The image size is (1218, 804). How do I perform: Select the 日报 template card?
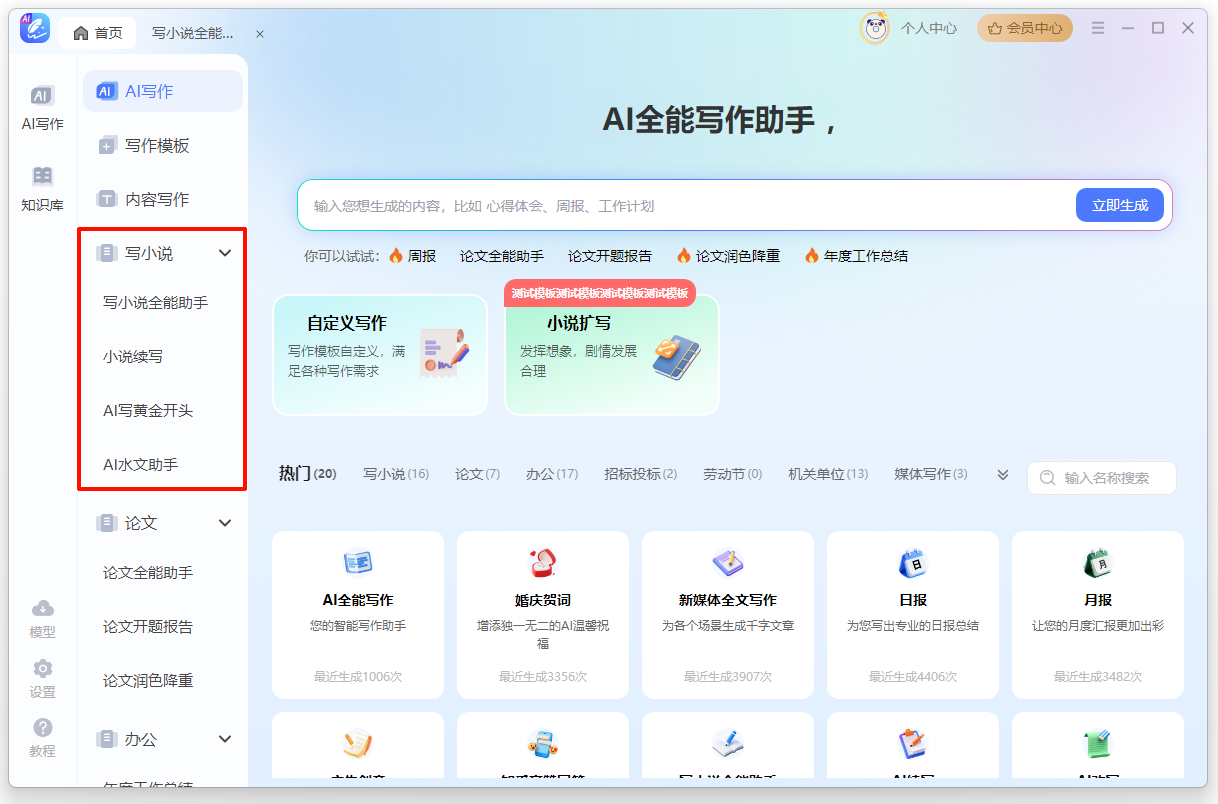(x=912, y=614)
